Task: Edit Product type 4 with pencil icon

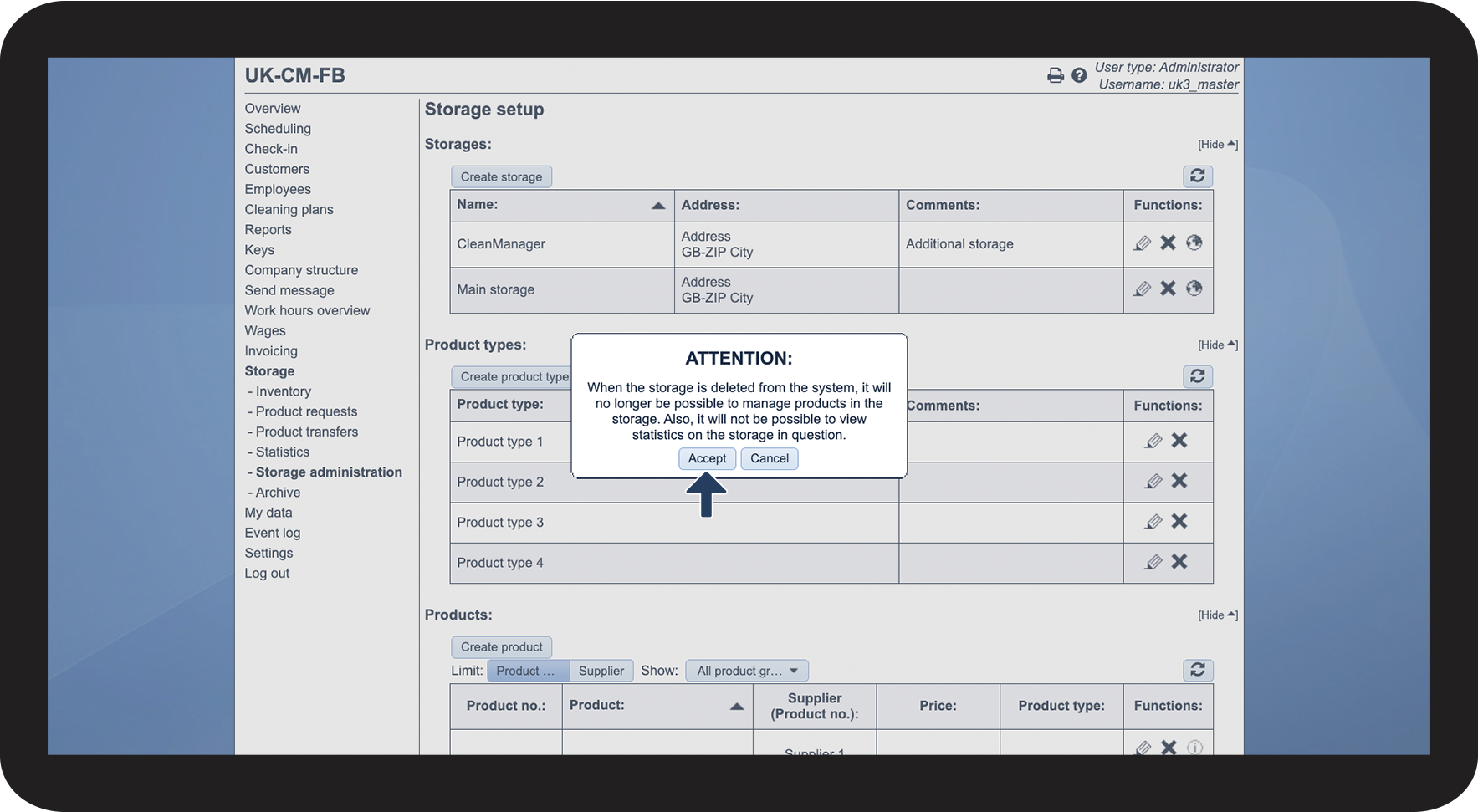Action: [x=1153, y=562]
